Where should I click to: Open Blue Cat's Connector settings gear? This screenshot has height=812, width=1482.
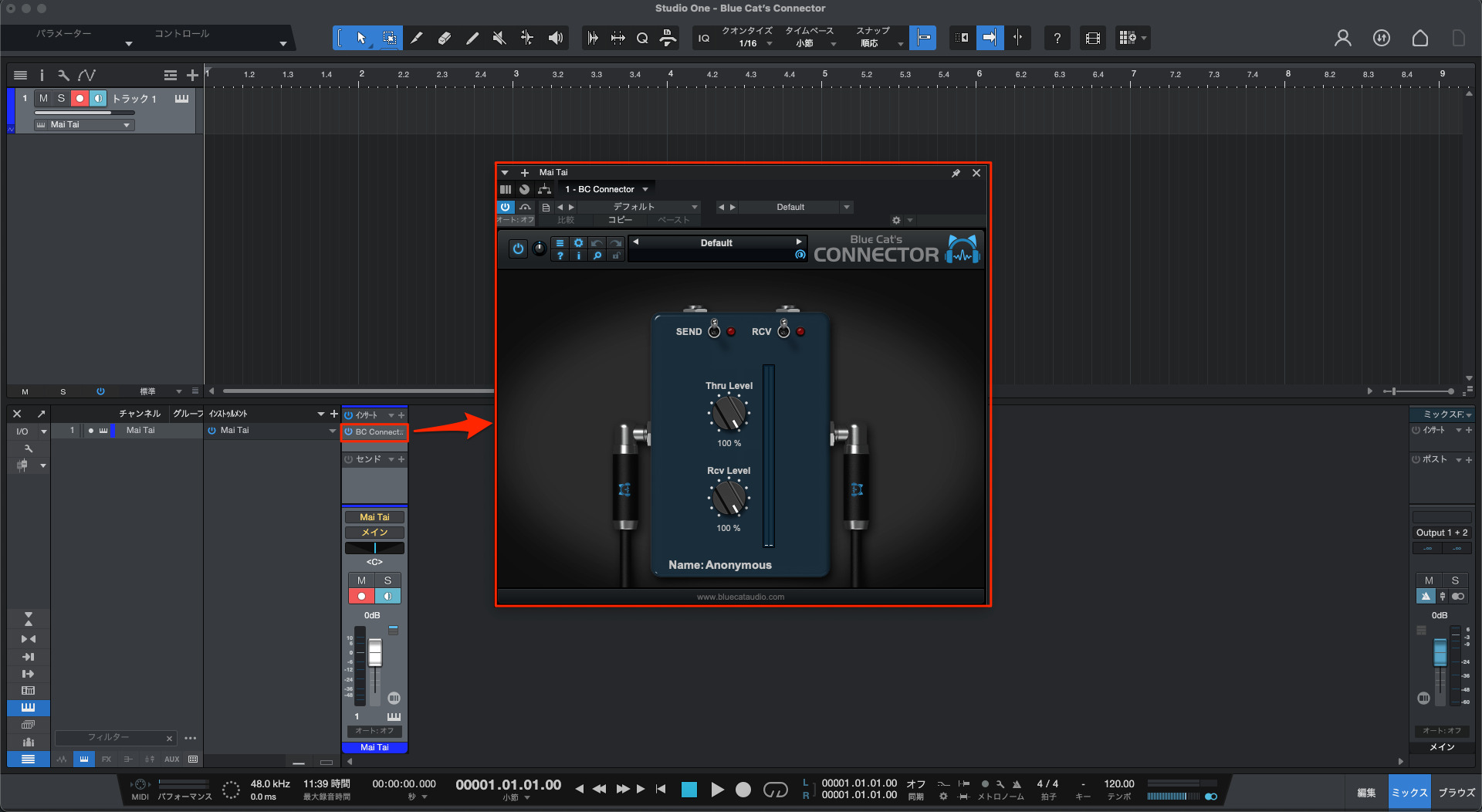(x=578, y=242)
